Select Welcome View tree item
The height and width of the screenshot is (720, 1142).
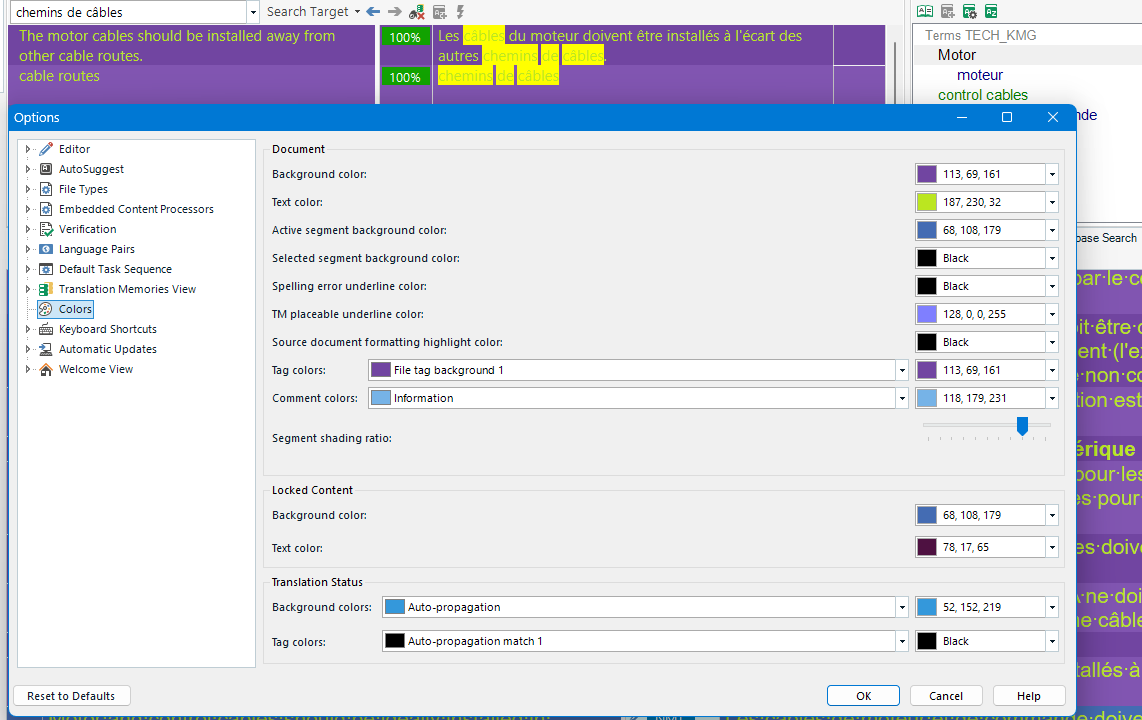click(x=96, y=369)
